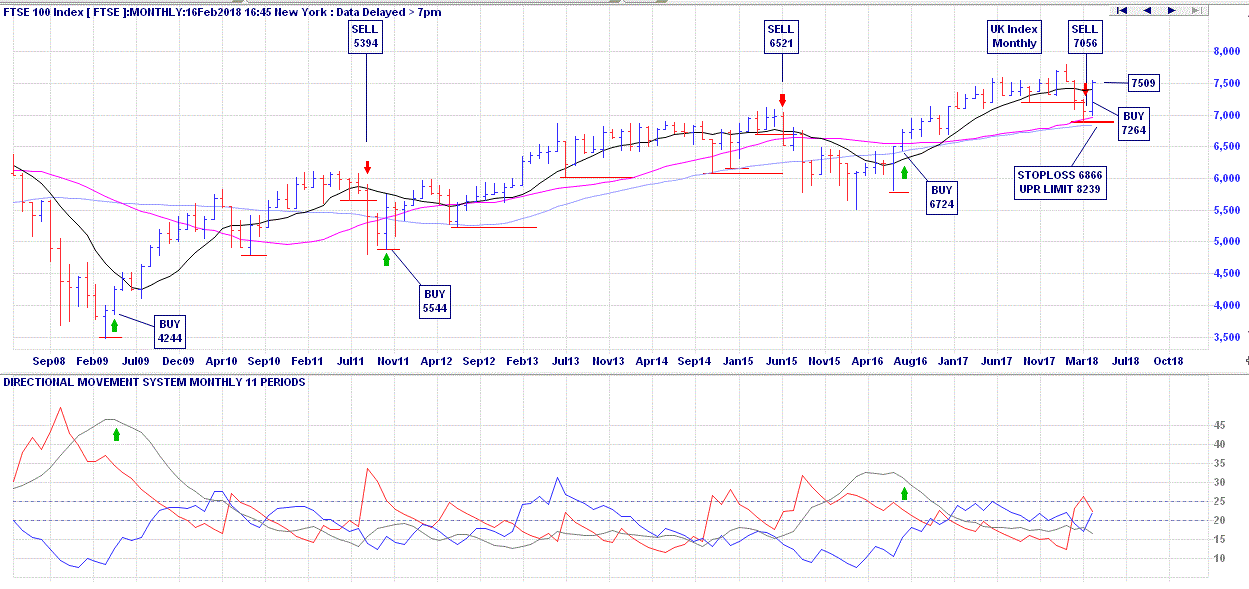The height and width of the screenshot is (589, 1249).
Task: Click the Feb09 date axis label
Action: [x=92, y=361]
